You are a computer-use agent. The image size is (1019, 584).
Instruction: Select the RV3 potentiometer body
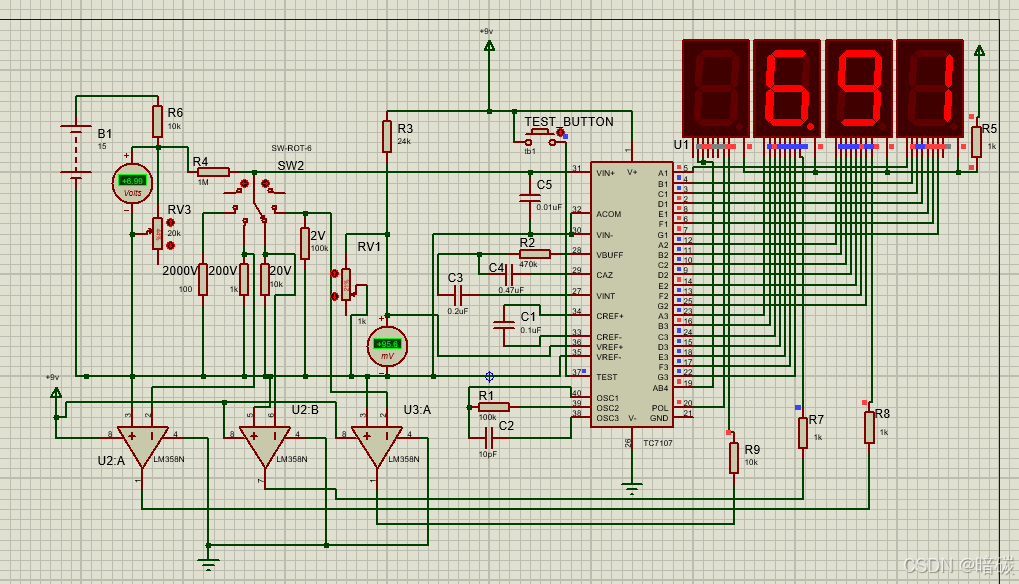(x=157, y=234)
